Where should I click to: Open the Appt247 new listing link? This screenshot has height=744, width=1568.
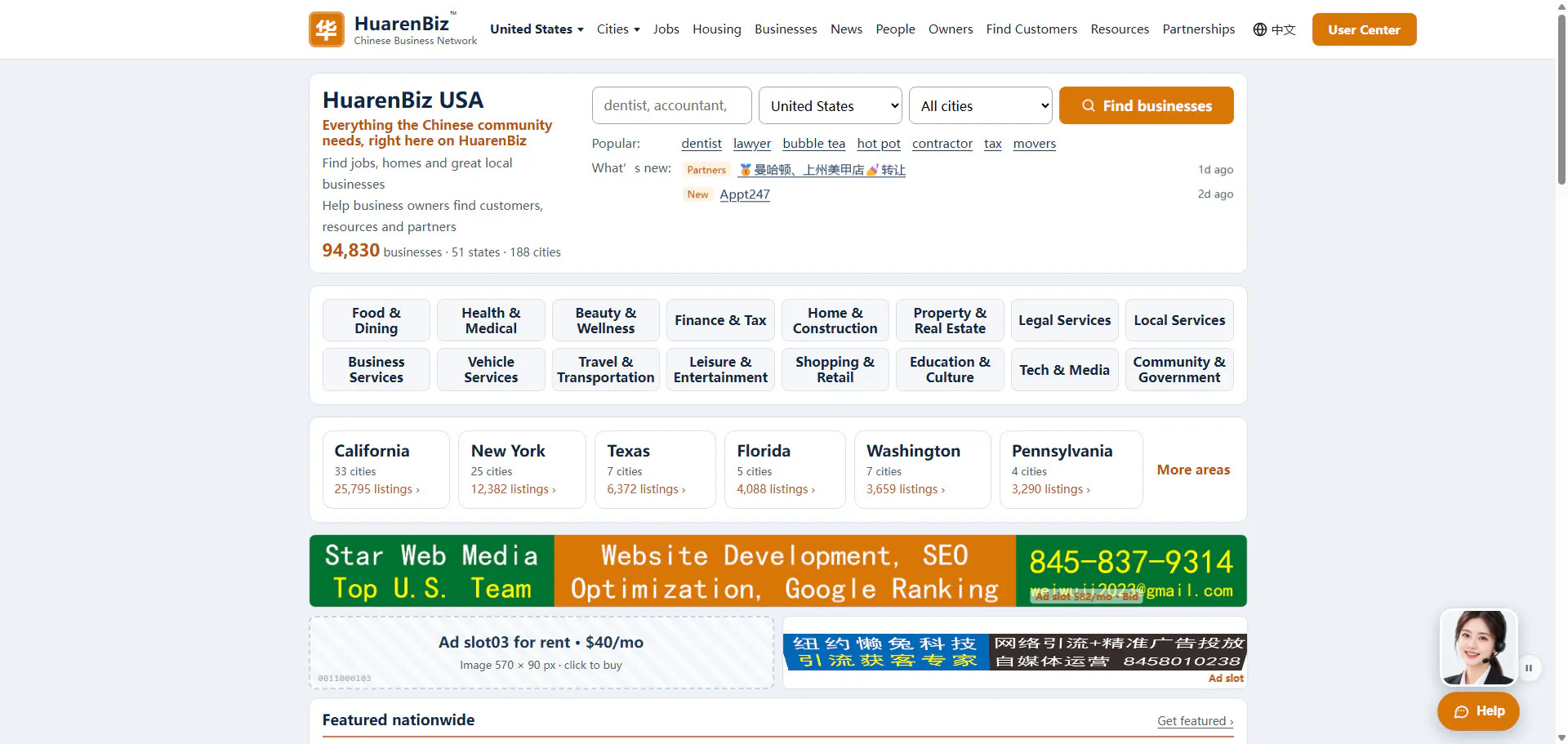pyautogui.click(x=745, y=194)
